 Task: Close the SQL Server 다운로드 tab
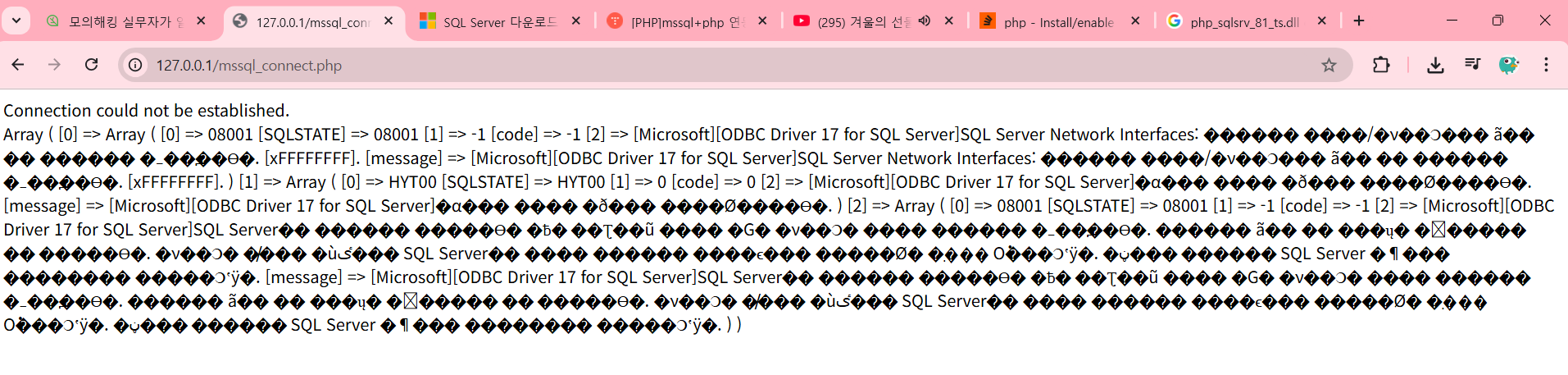[575, 21]
